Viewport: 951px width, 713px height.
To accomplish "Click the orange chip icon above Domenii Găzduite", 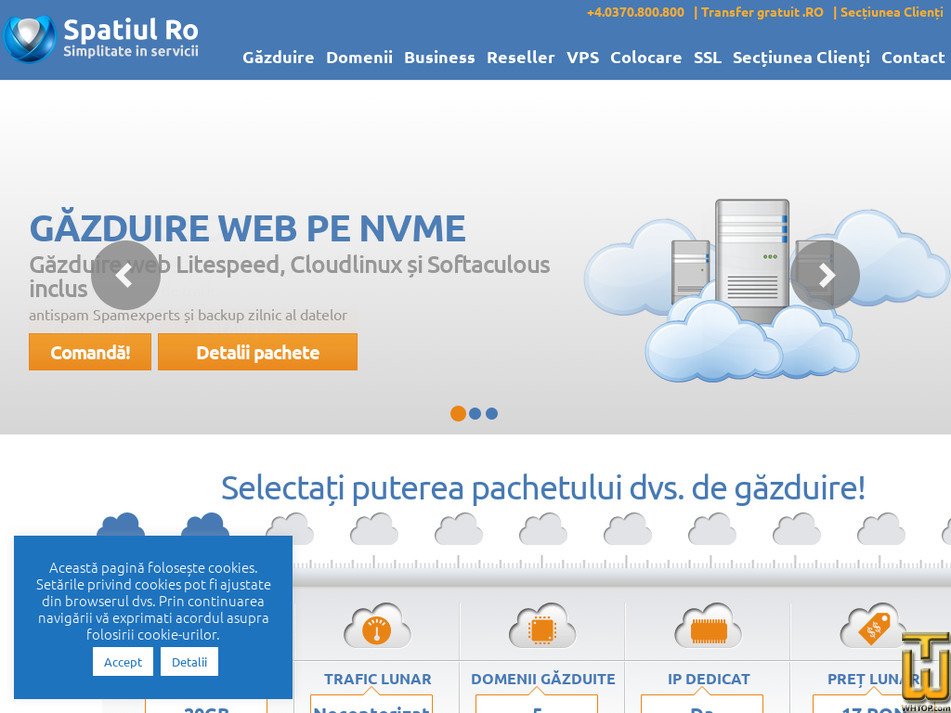I will click(541, 627).
